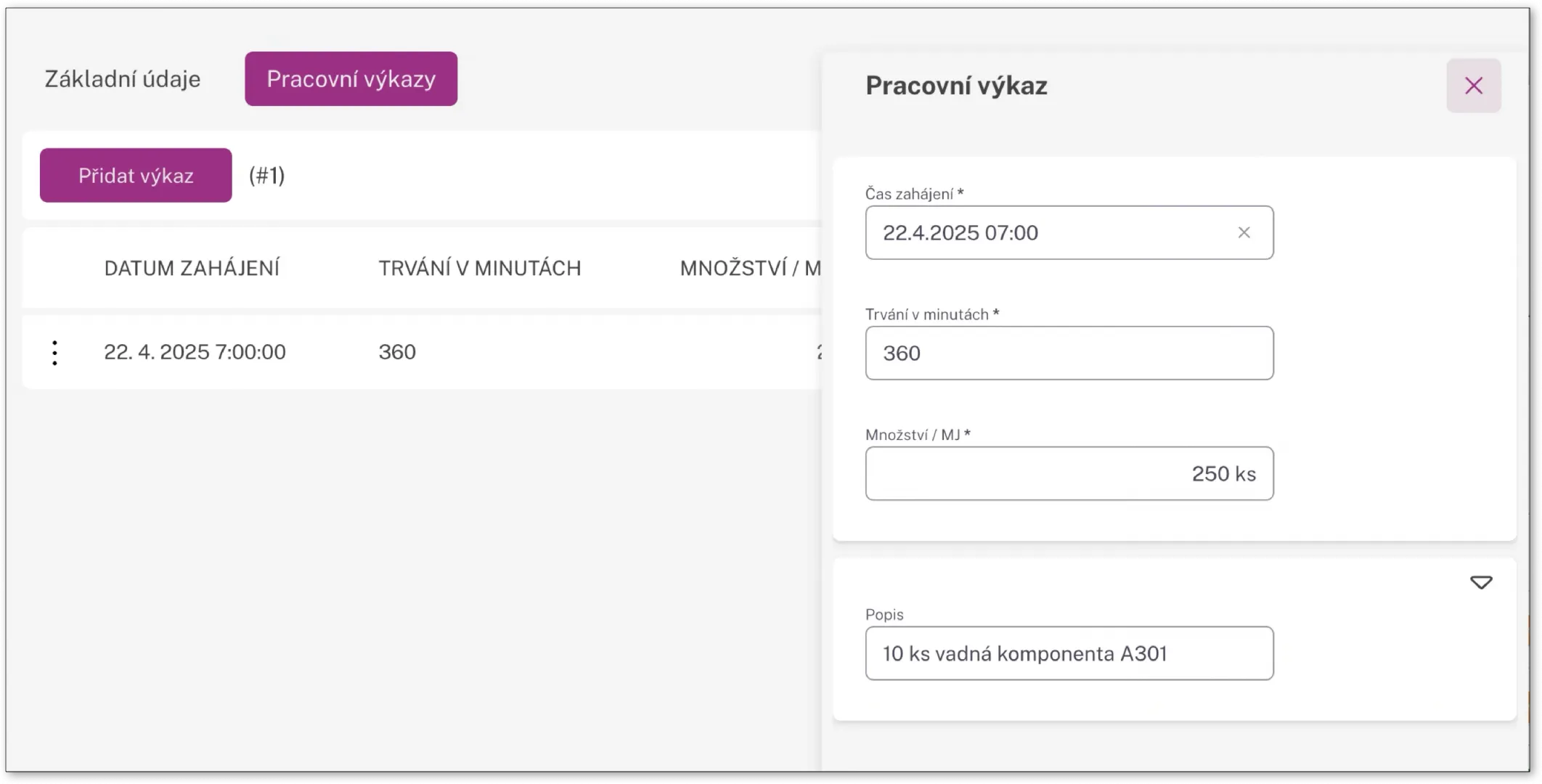The width and height of the screenshot is (1542, 784).
Task: Click the Čas zahájení field label
Action: pyautogui.click(x=913, y=194)
